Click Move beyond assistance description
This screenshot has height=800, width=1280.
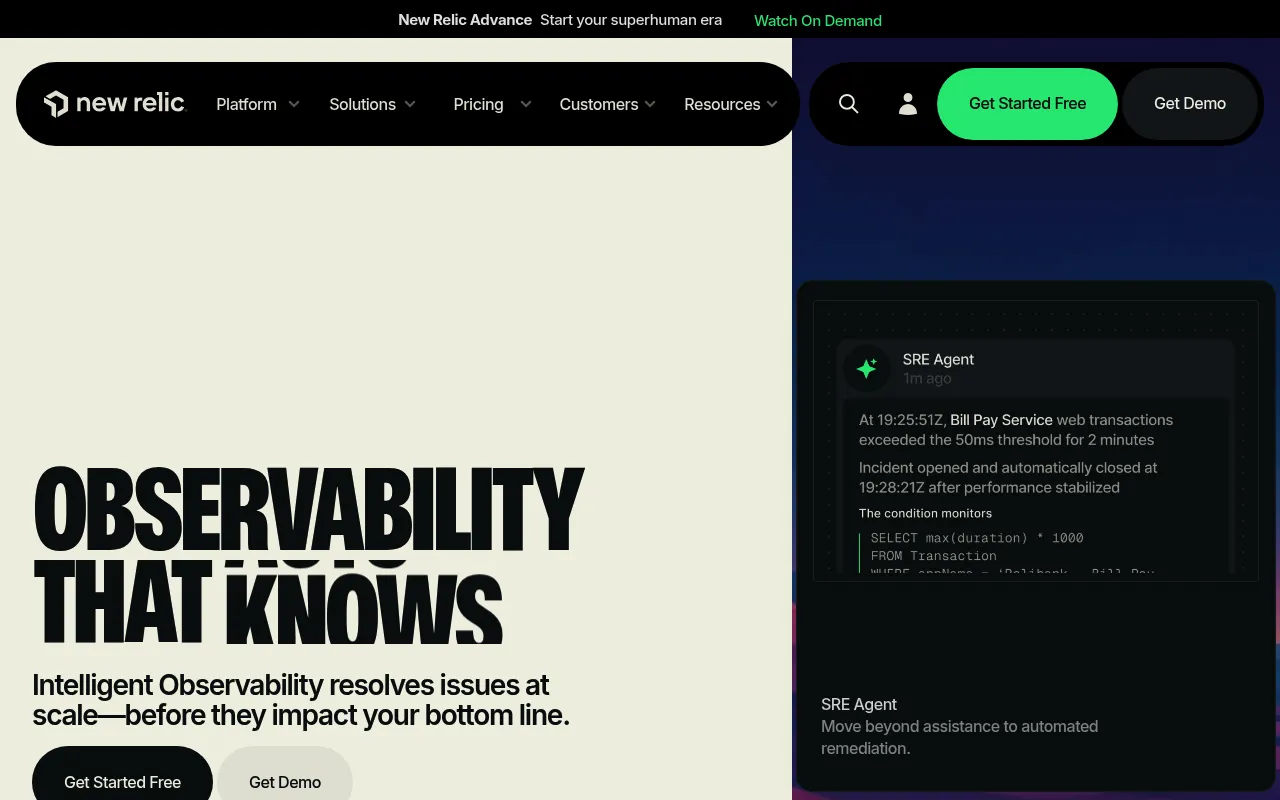point(959,737)
